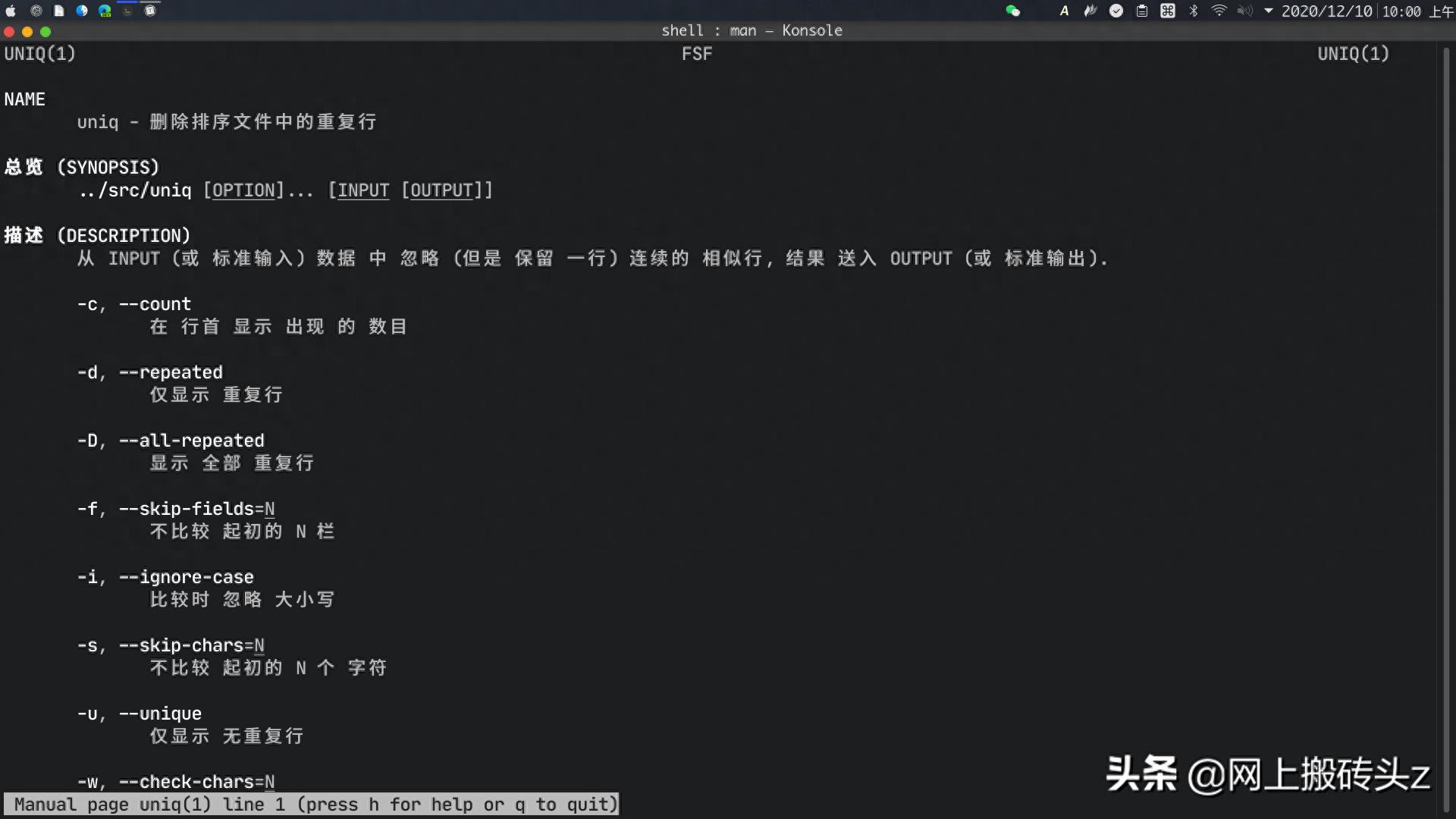Click the underlined OUTPUT in synopsis

[441, 190]
